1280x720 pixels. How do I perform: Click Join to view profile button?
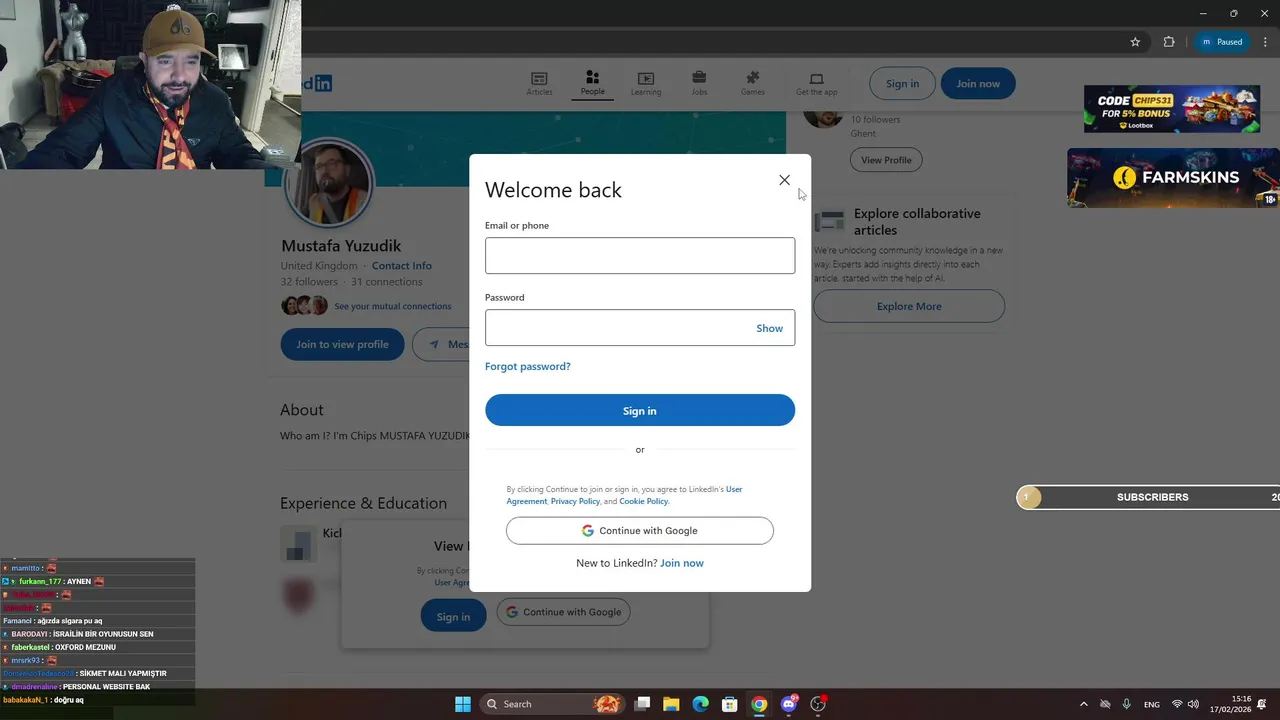(x=342, y=344)
